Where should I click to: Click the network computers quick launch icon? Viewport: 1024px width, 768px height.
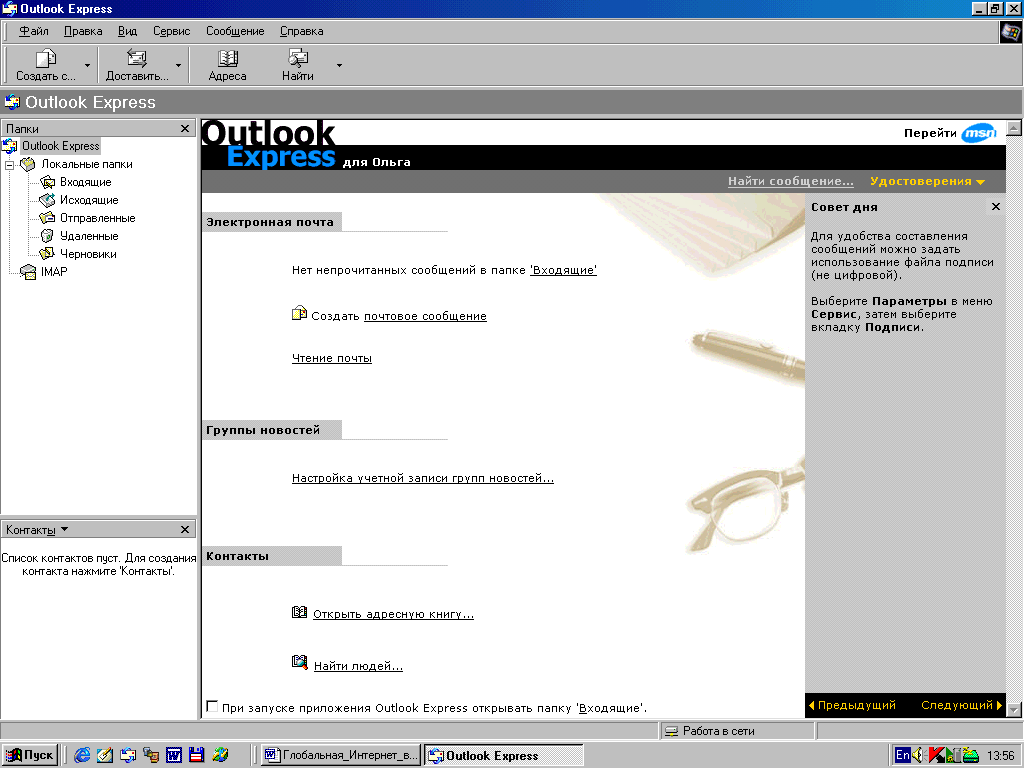[151, 755]
